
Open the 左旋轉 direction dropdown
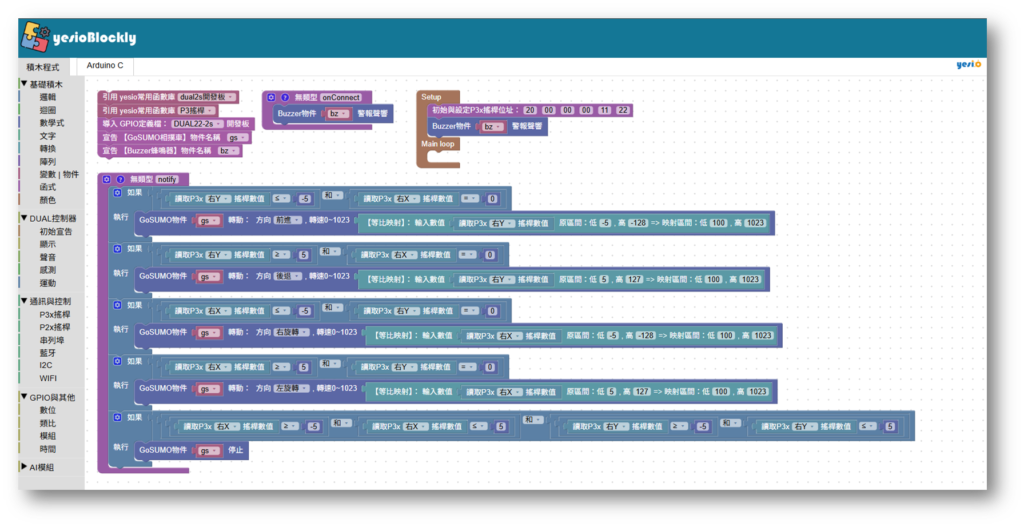click(x=291, y=389)
